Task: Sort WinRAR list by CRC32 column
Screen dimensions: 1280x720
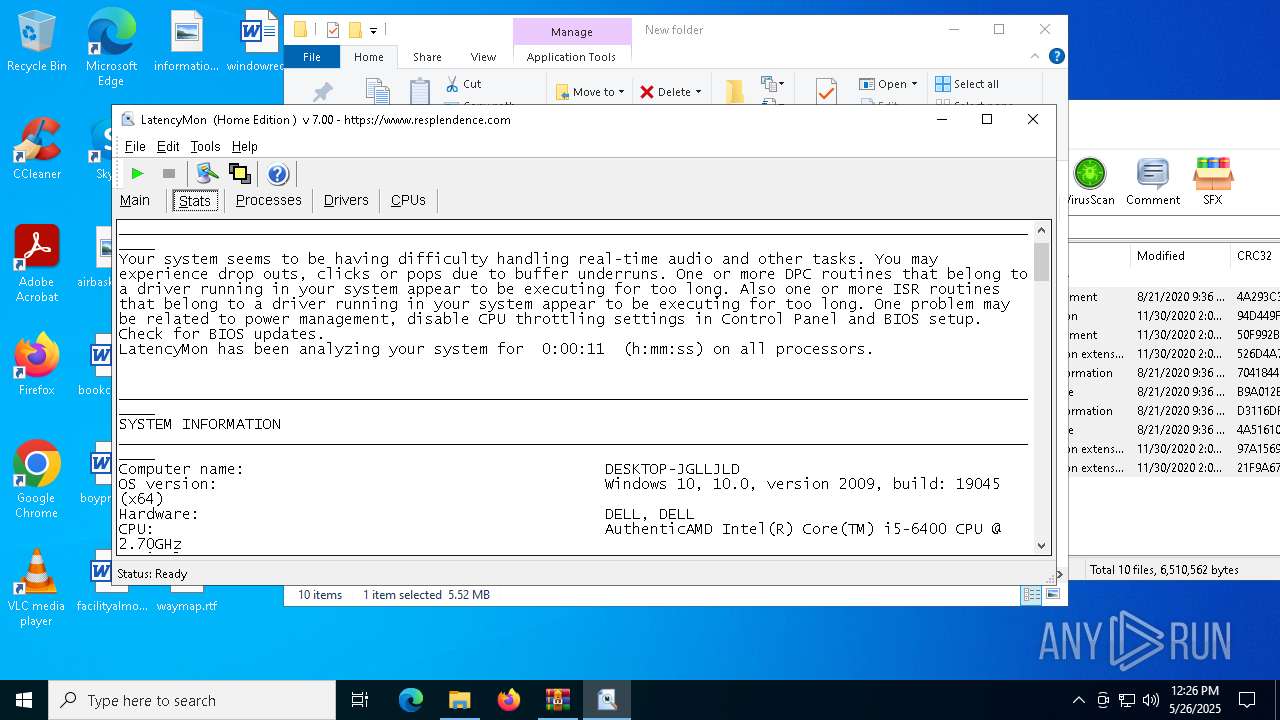Action: [x=1255, y=256]
